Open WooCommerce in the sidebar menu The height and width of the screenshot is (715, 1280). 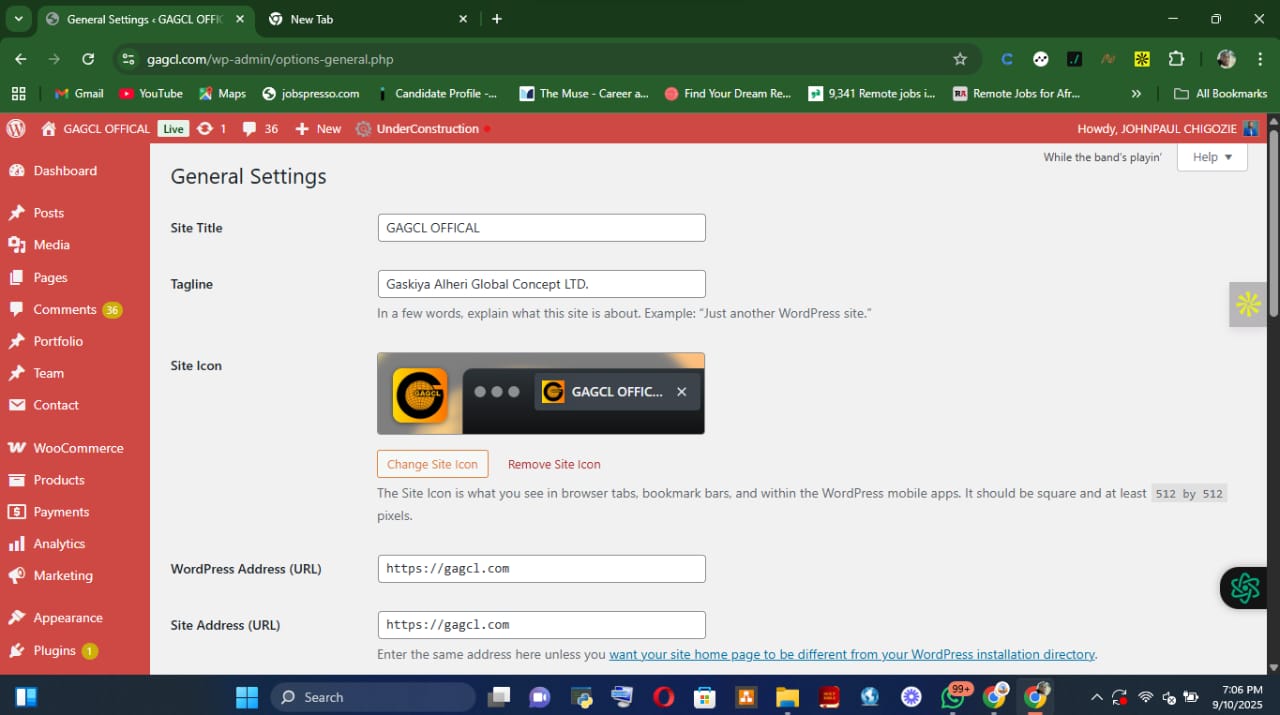tap(77, 448)
